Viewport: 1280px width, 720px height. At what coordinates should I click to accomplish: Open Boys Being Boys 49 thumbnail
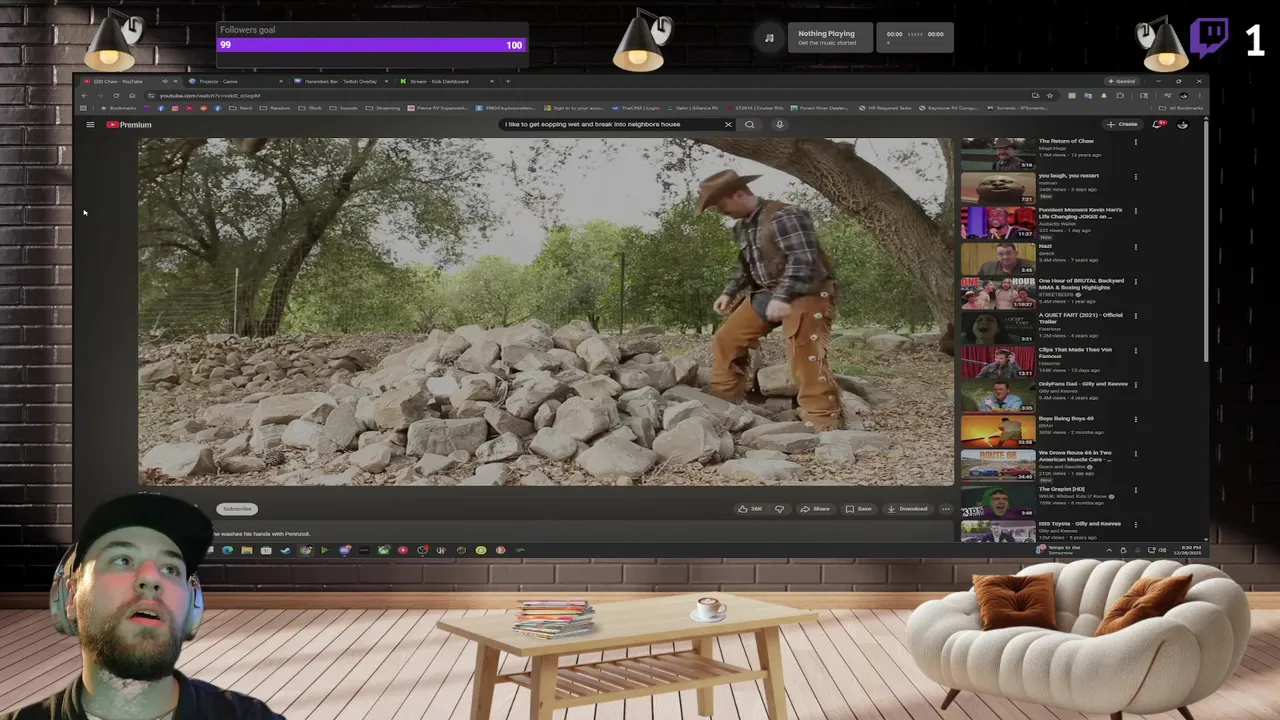pos(998,431)
